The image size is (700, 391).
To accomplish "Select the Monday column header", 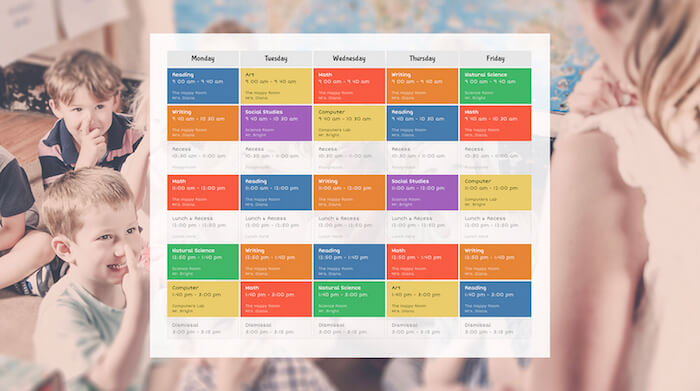I will pyautogui.click(x=203, y=58).
